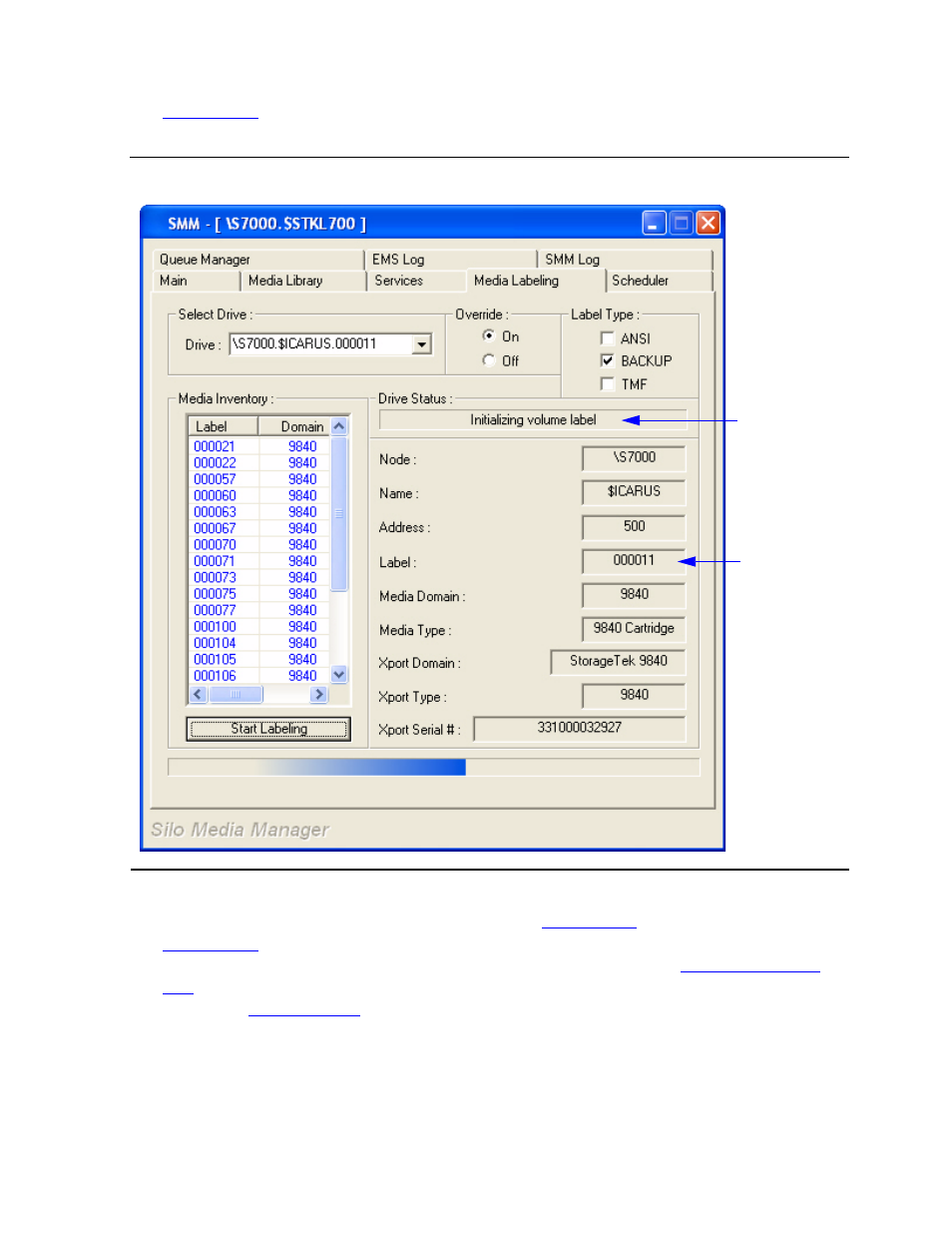The width and height of the screenshot is (952, 1233).
Task: Select media label 000057
Action: click(215, 479)
